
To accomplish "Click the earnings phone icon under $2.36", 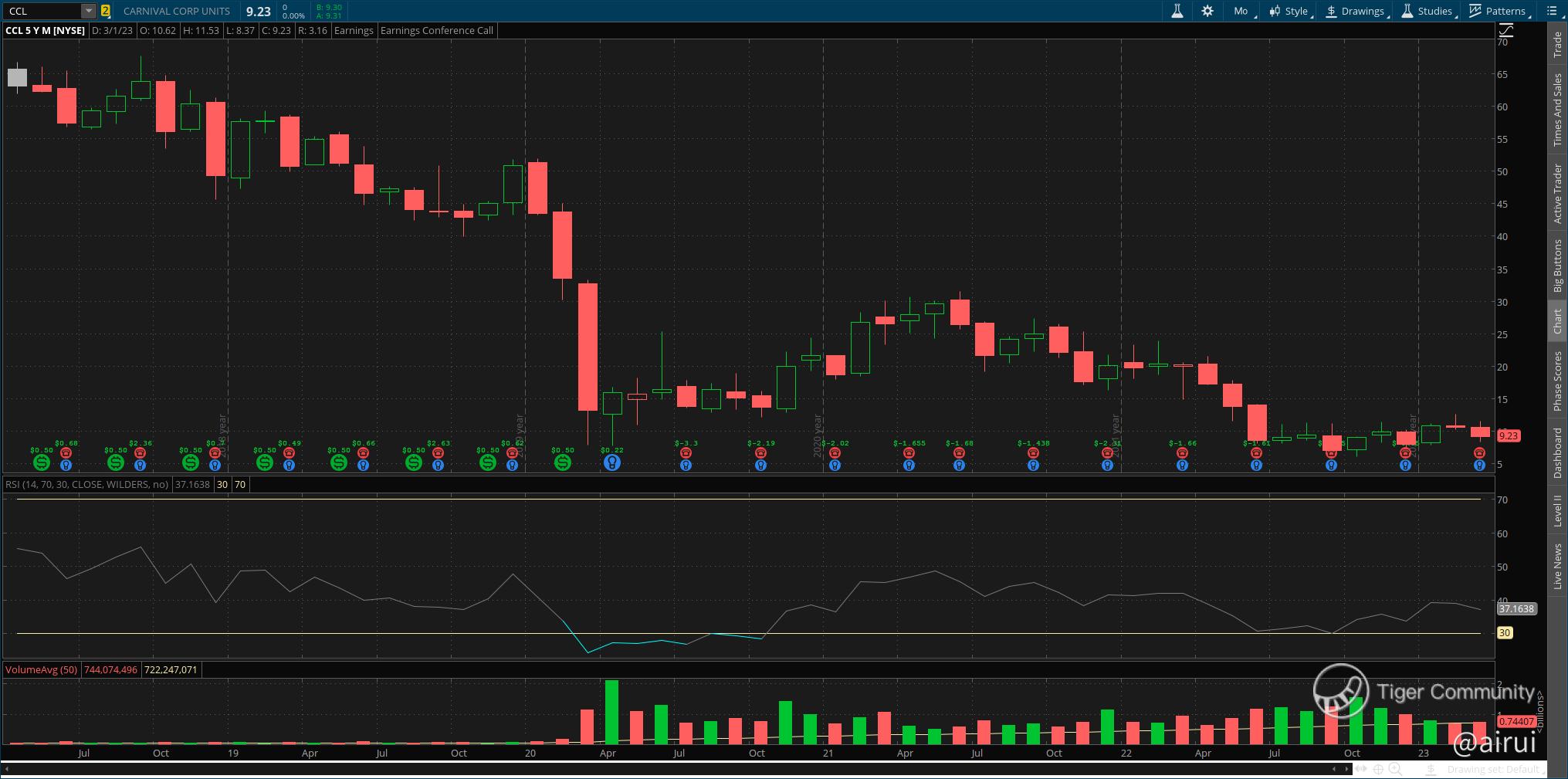I will point(141,454).
